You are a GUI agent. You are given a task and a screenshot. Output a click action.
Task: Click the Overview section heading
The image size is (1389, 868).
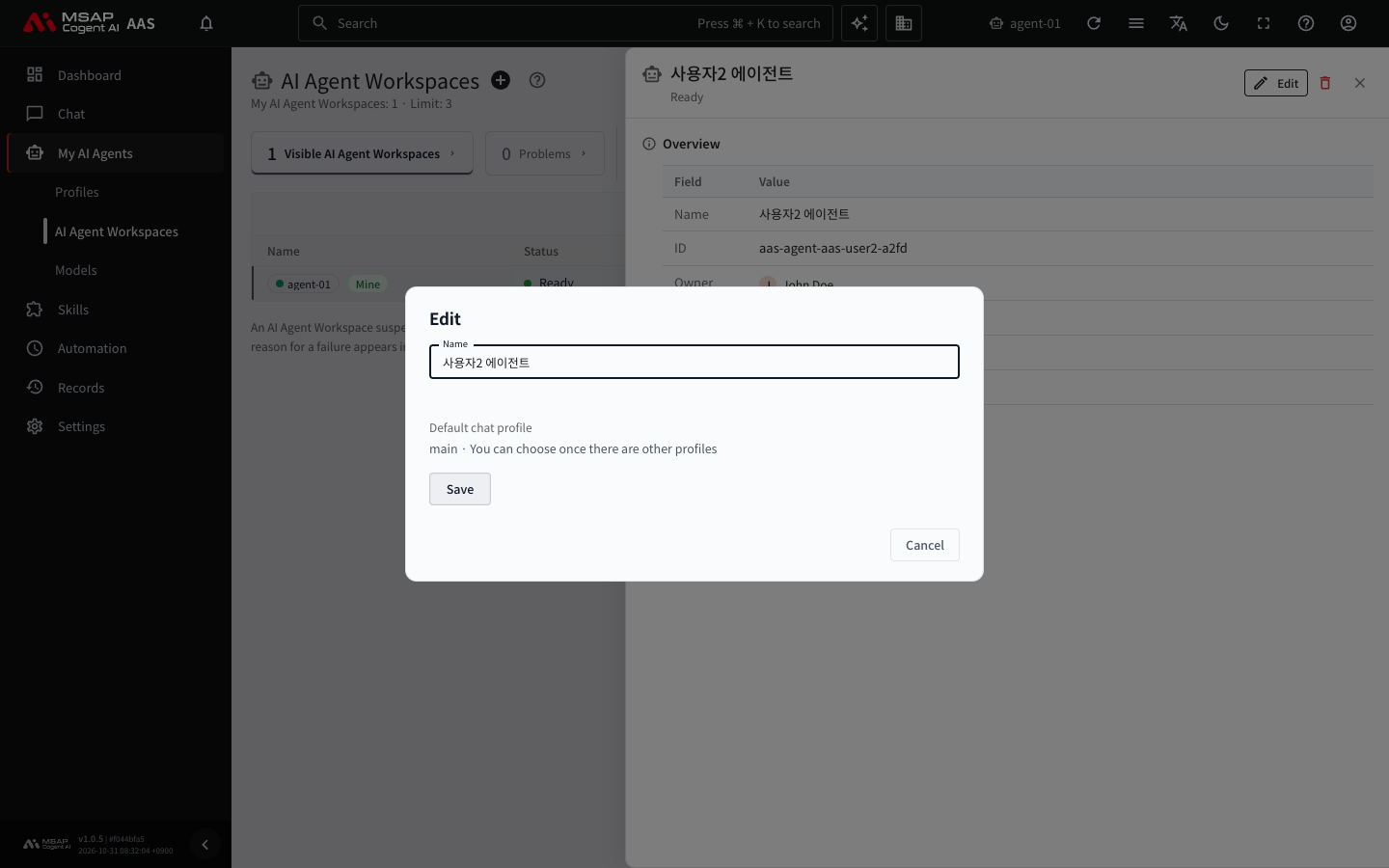pos(692,144)
